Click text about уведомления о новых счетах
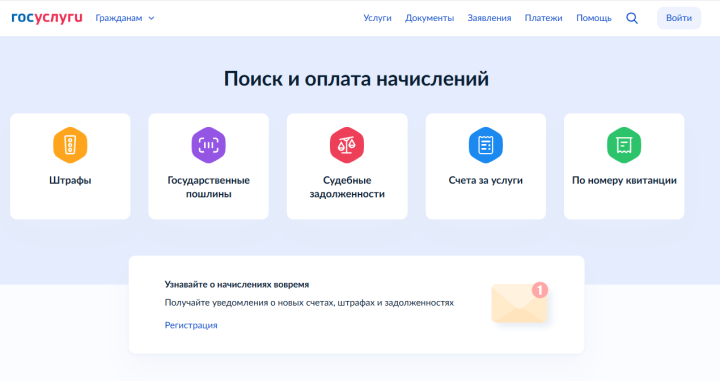 point(309,303)
